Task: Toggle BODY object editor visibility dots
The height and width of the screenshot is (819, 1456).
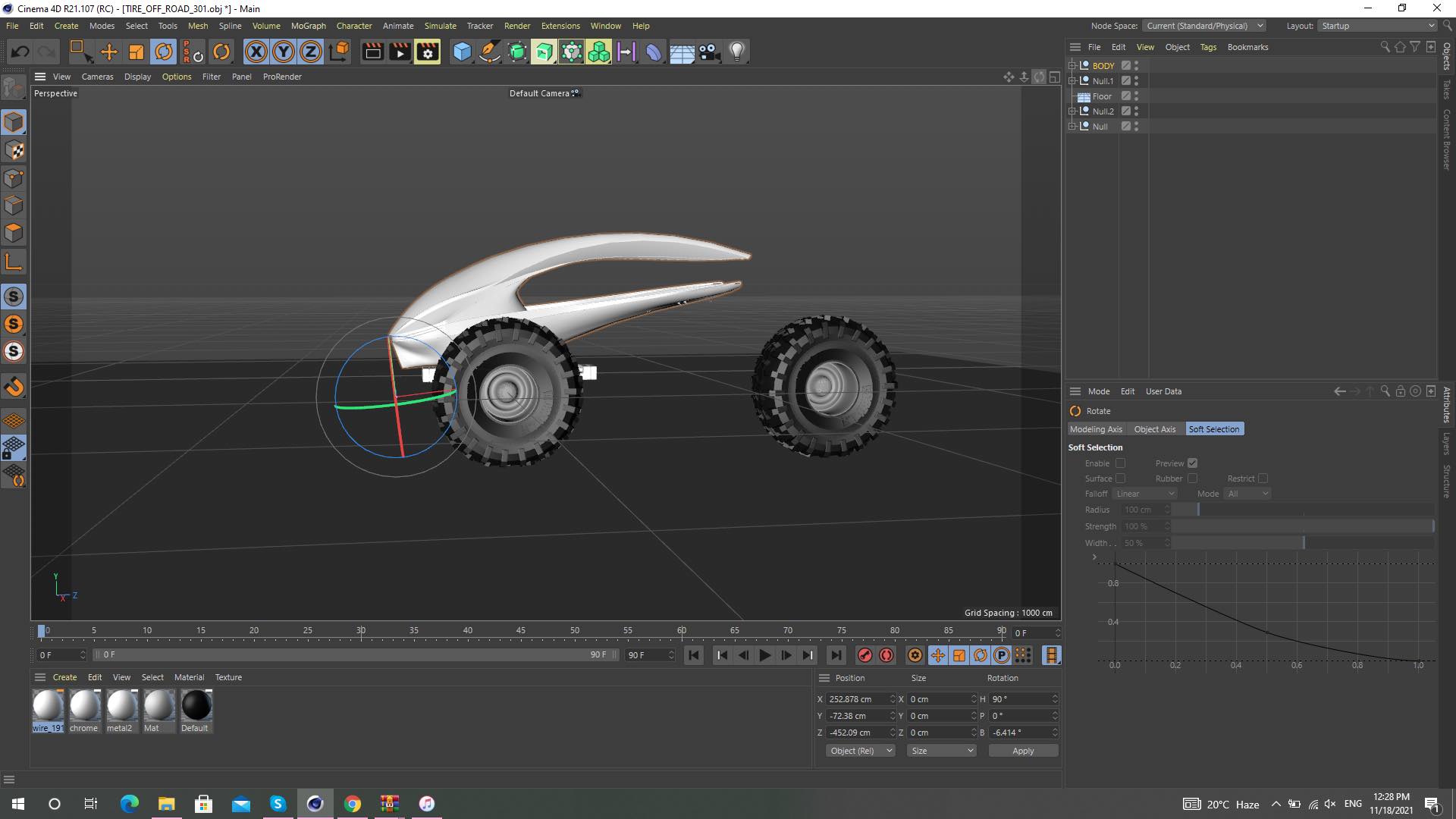Action: [x=1136, y=66]
